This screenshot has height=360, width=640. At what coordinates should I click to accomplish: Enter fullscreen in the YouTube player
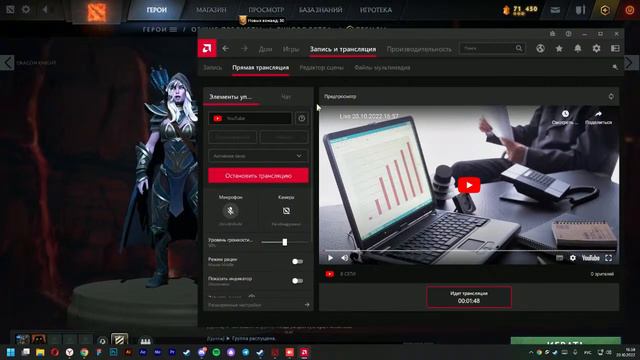point(608,258)
